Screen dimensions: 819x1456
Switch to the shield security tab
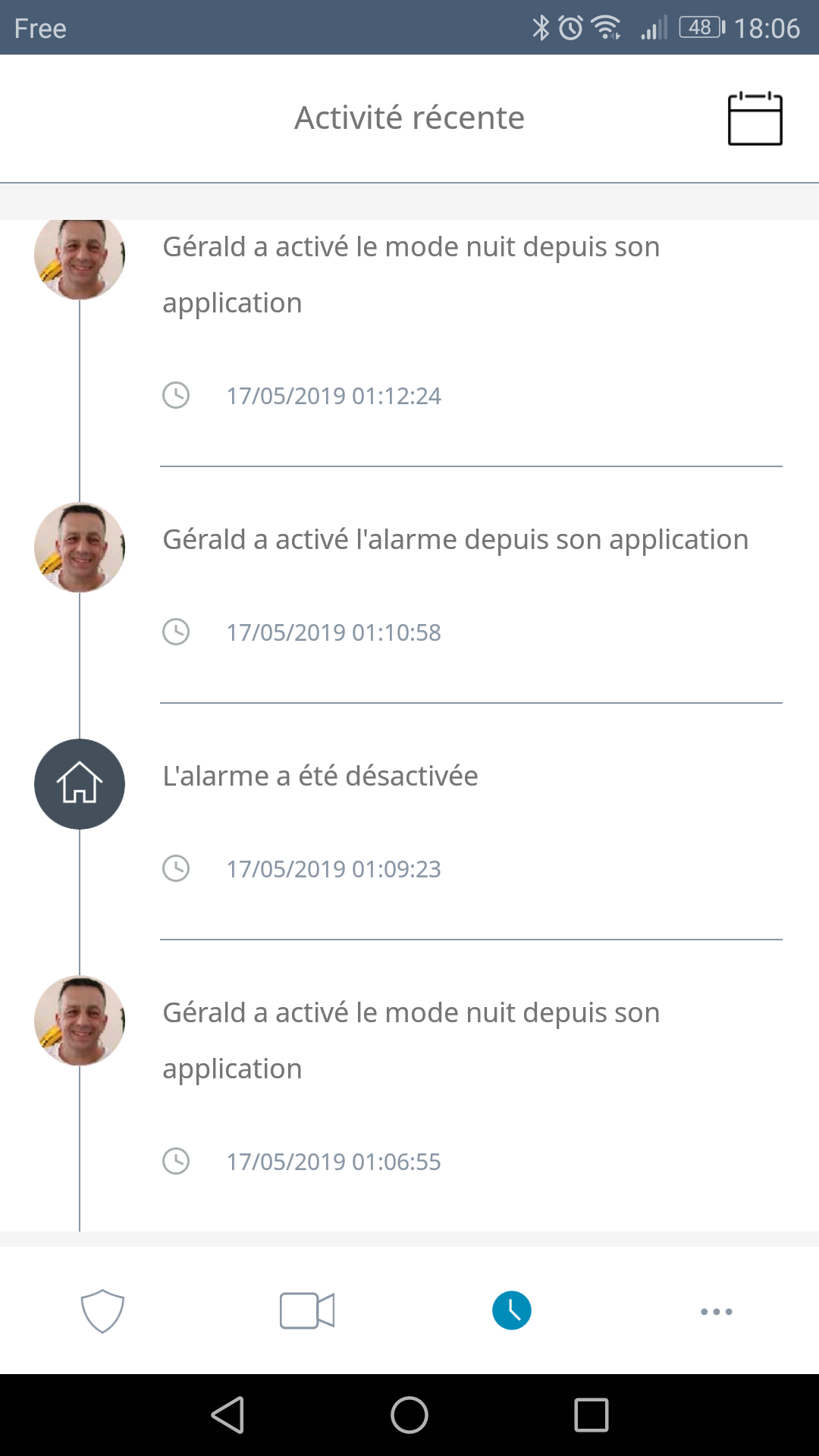pos(102,1310)
